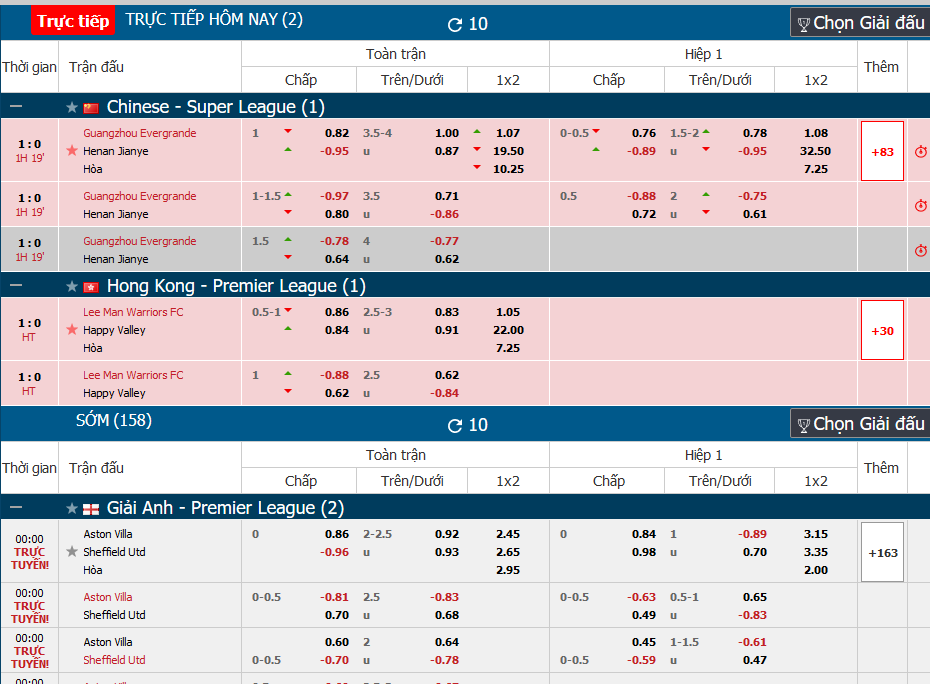Click the refresh icon in the SỚM header
930x684 pixels.
454,425
